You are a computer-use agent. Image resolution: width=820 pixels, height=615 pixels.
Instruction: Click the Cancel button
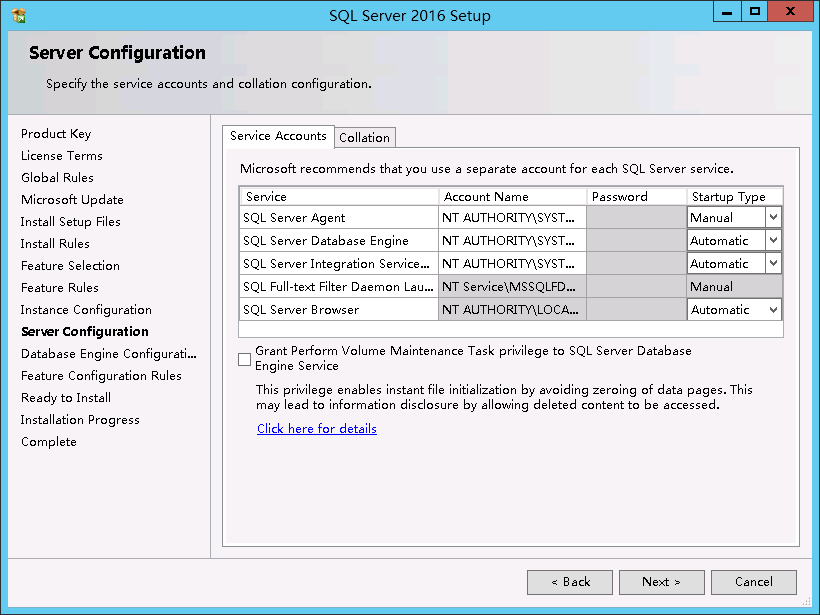coord(754,582)
